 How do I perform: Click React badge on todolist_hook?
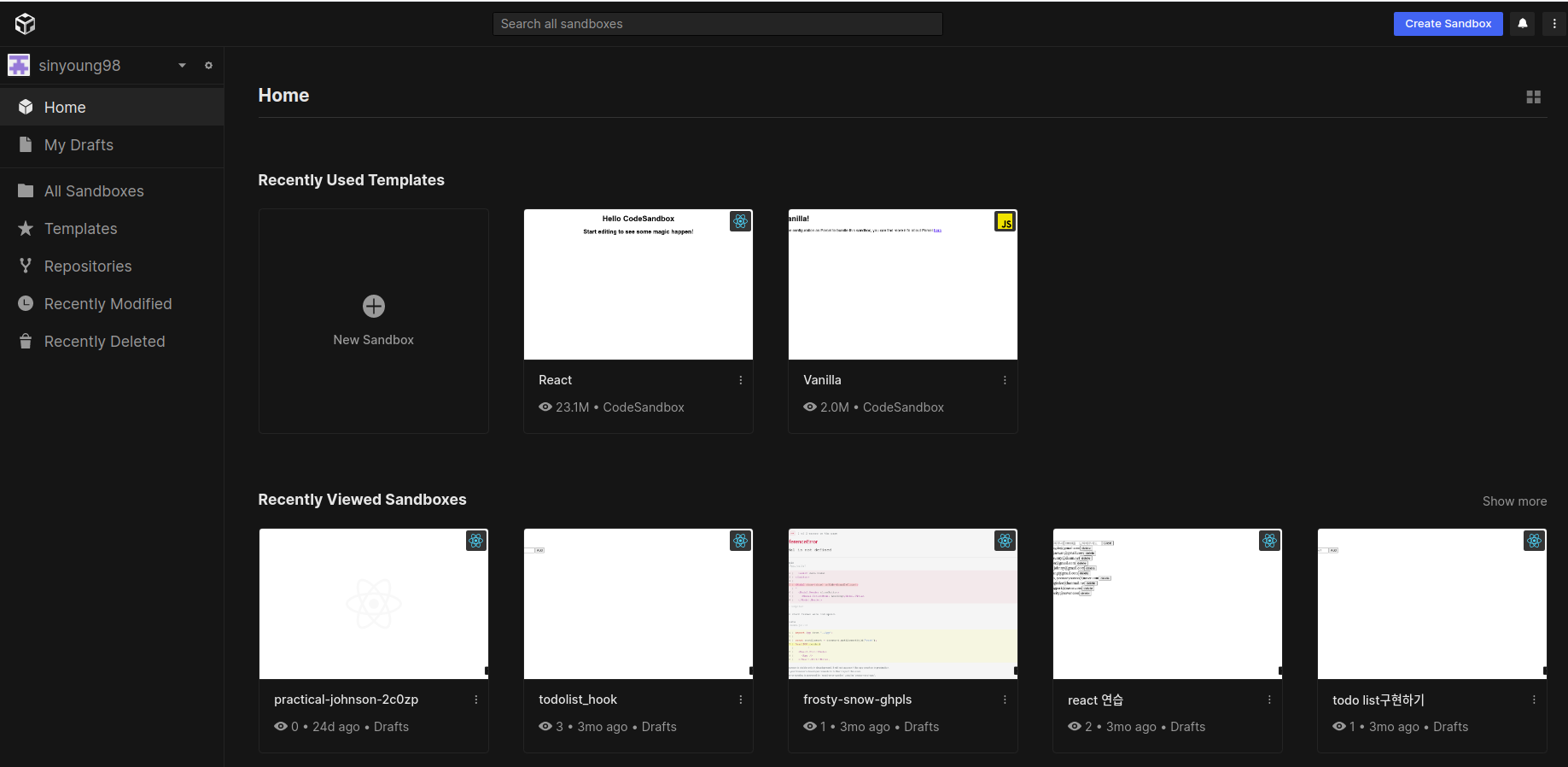point(740,541)
